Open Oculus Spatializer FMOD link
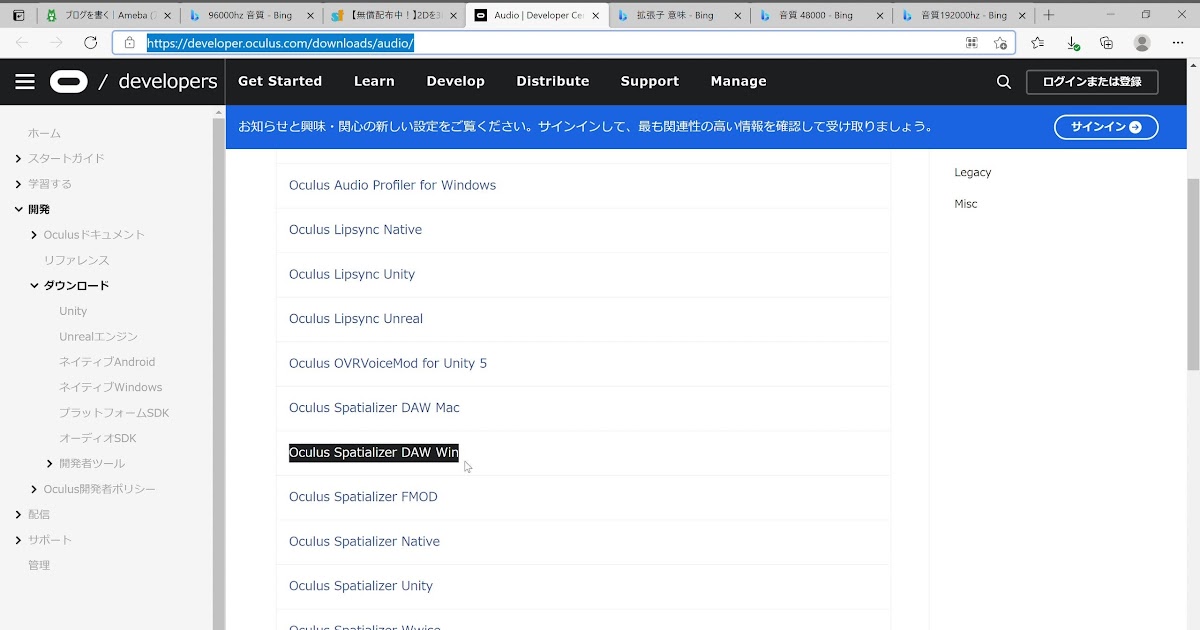Viewport: 1200px width, 630px height. pyautogui.click(x=363, y=497)
